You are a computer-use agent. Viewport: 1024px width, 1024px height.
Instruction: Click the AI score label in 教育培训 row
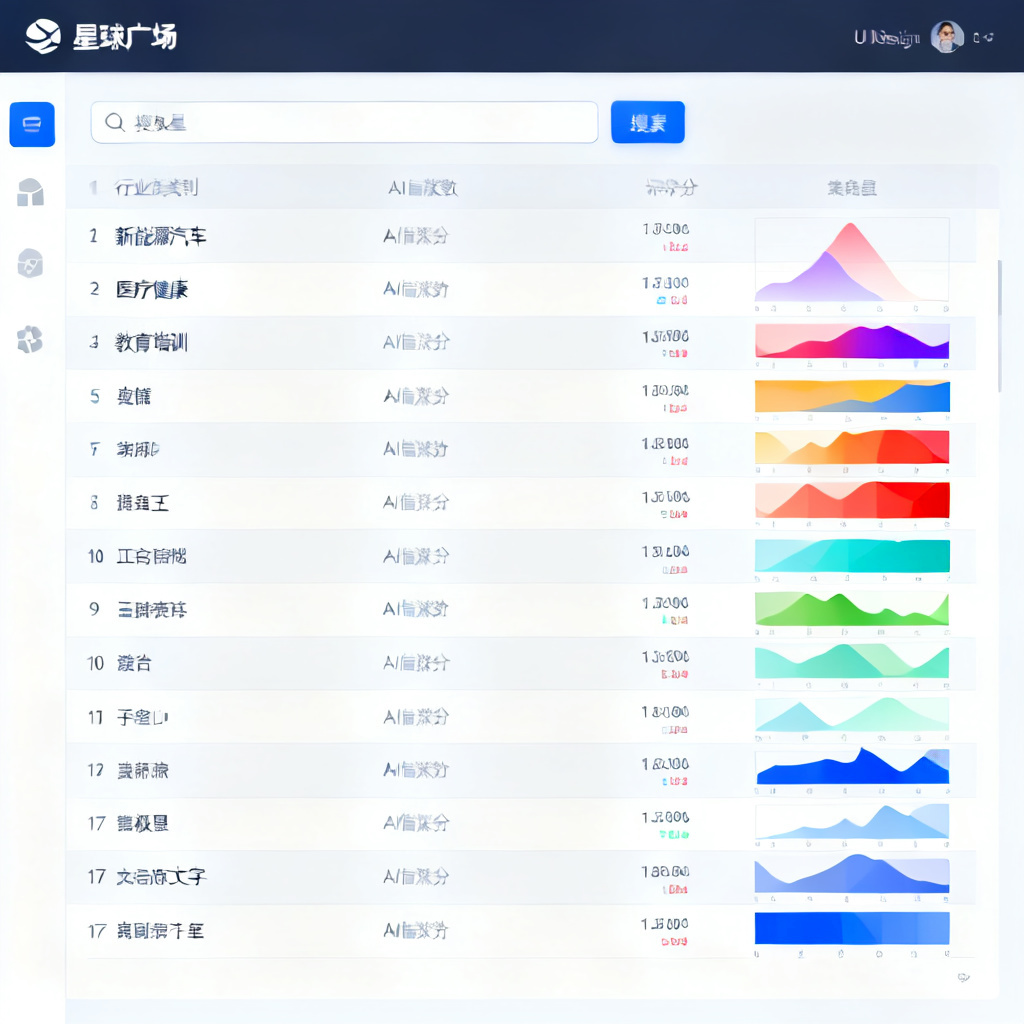416,342
